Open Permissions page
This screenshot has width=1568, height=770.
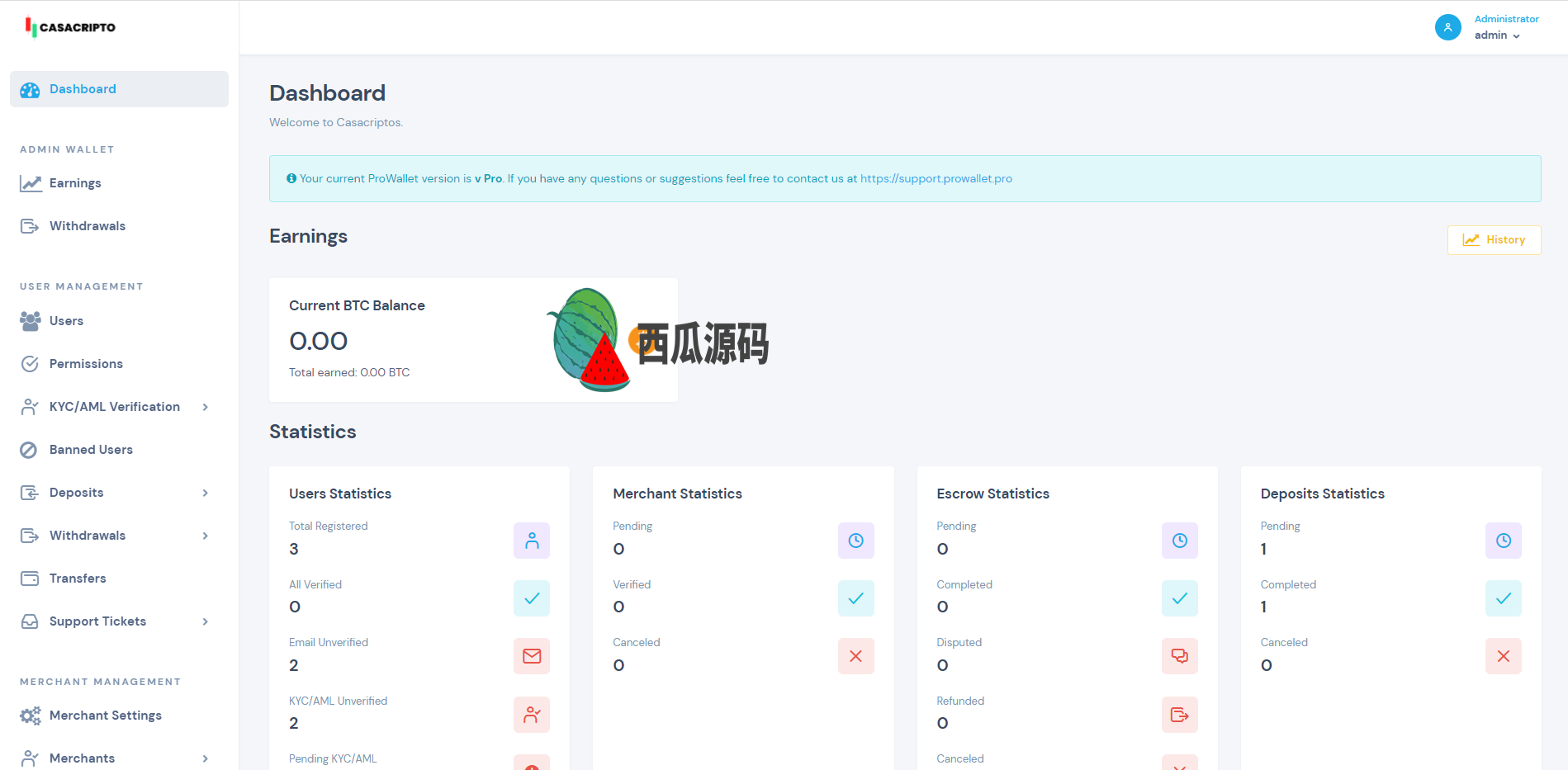(x=86, y=364)
